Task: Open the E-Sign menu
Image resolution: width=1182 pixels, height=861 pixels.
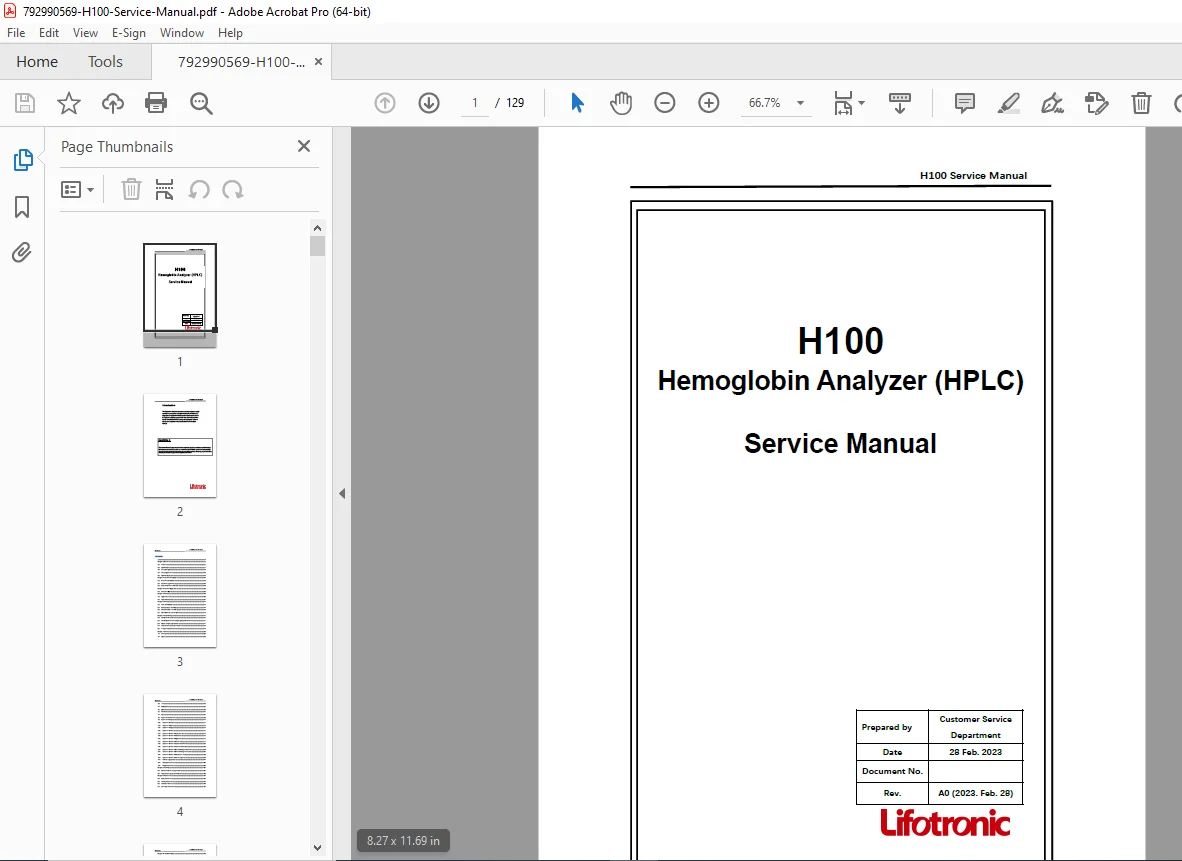Action: 129,32
